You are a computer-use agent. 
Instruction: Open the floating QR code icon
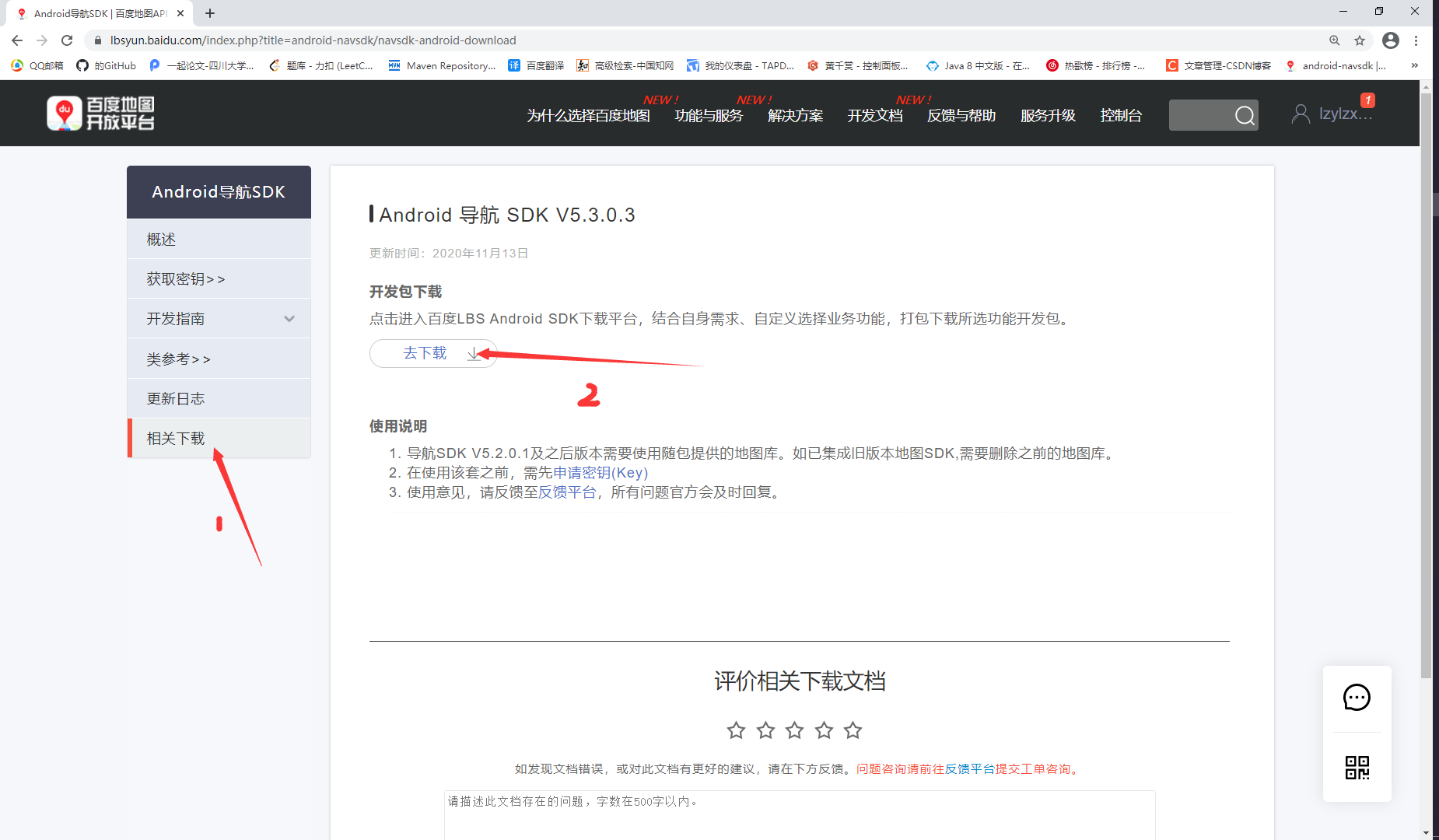coord(1357,768)
